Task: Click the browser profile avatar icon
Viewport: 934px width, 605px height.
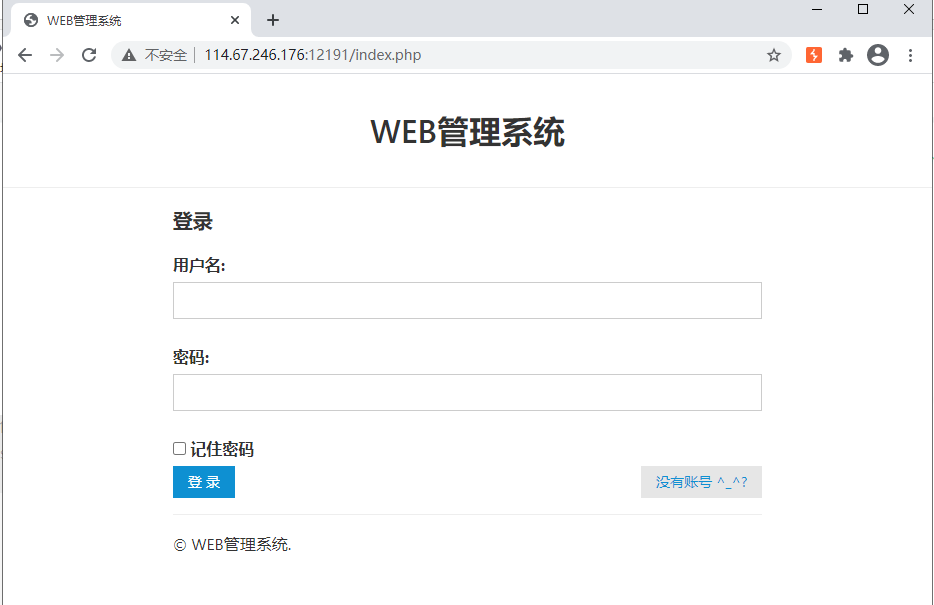Action: click(x=878, y=55)
